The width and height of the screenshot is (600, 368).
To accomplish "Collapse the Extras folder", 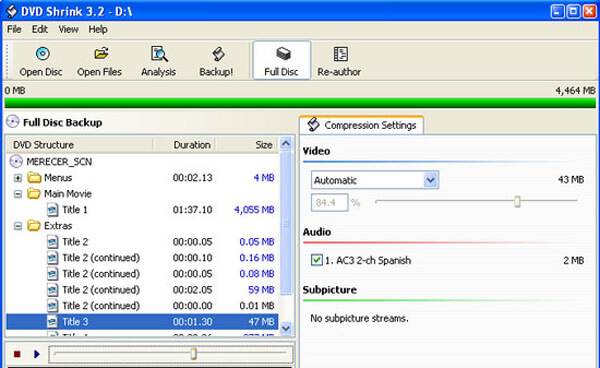I will (x=18, y=226).
